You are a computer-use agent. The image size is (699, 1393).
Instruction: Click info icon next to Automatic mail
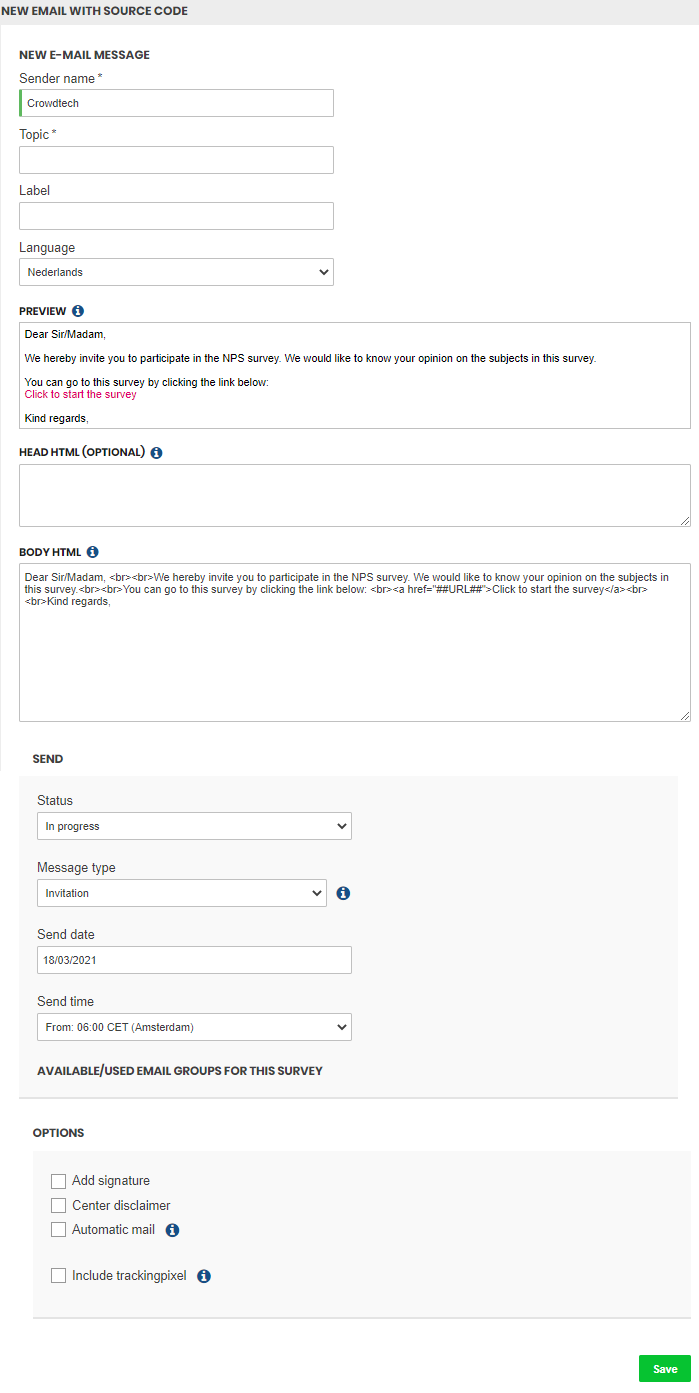172,1230
